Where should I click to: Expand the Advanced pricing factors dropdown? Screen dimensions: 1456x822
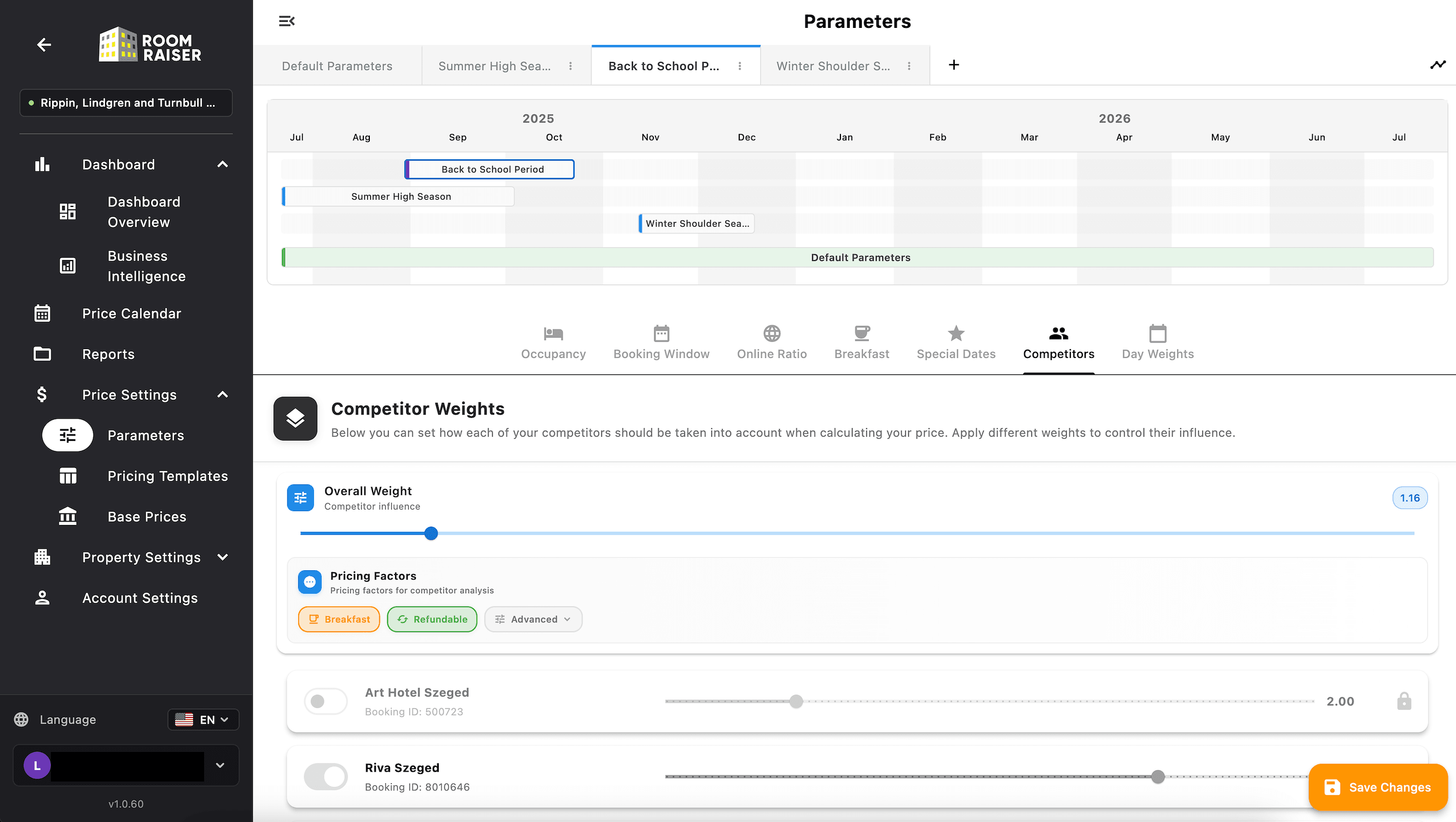pyautogui.click(x=533, y=619)
